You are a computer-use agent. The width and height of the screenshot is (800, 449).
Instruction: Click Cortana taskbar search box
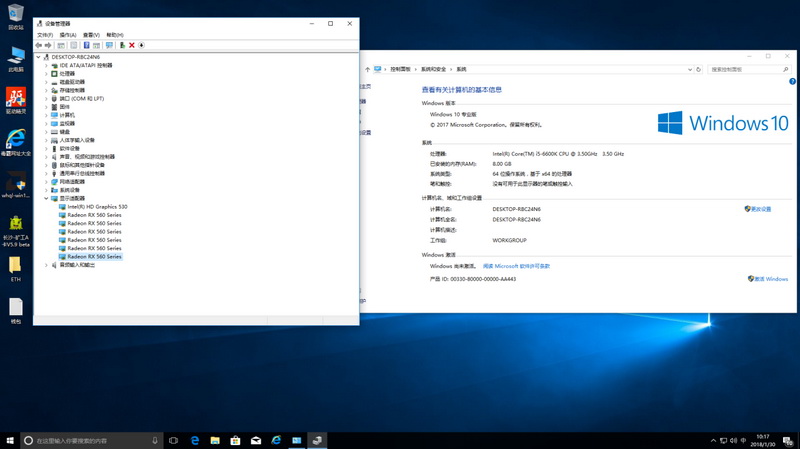pos(92,440)
